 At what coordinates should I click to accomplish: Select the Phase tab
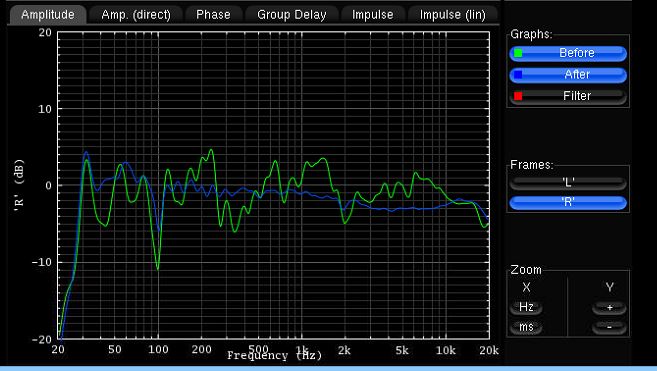coord(213,15)
